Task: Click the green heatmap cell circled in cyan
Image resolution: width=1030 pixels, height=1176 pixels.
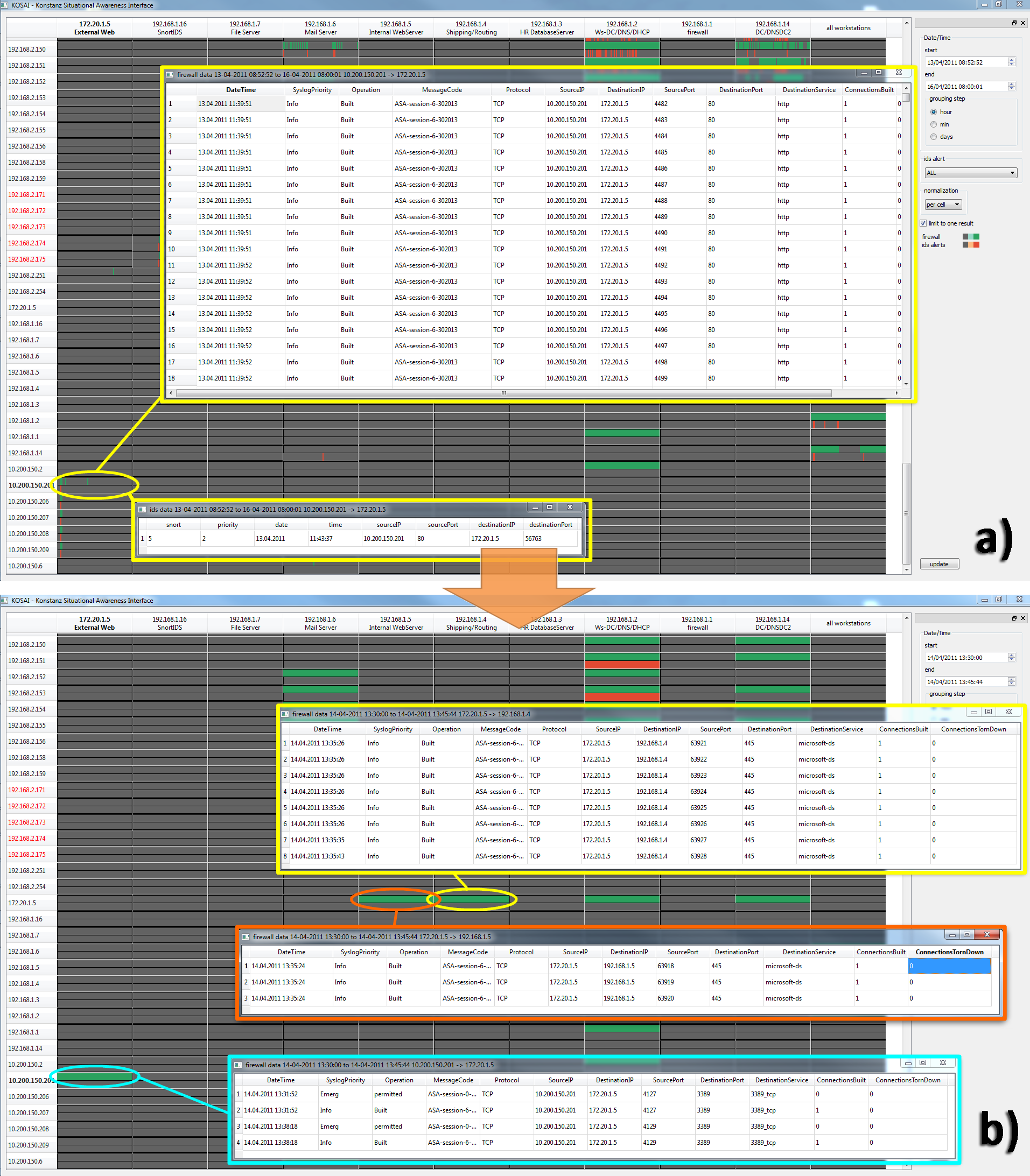Action: (x=95, y=1076)
